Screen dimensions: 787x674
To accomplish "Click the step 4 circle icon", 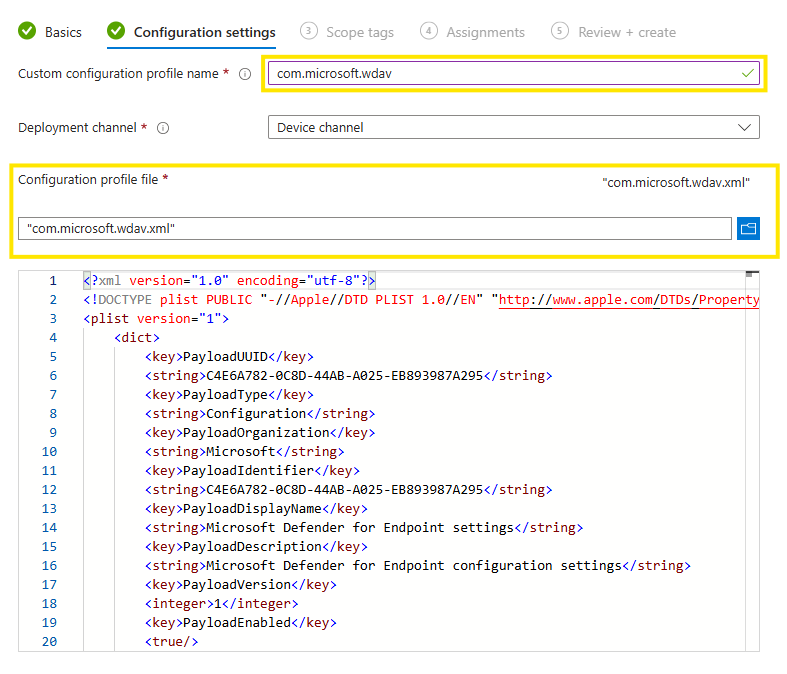I will [x=429, y=31].
